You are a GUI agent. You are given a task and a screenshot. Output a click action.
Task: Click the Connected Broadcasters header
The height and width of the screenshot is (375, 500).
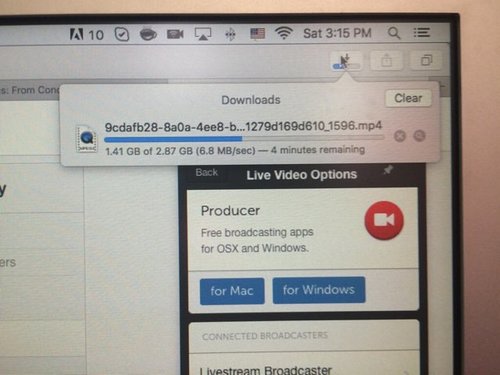click(265, 336)
